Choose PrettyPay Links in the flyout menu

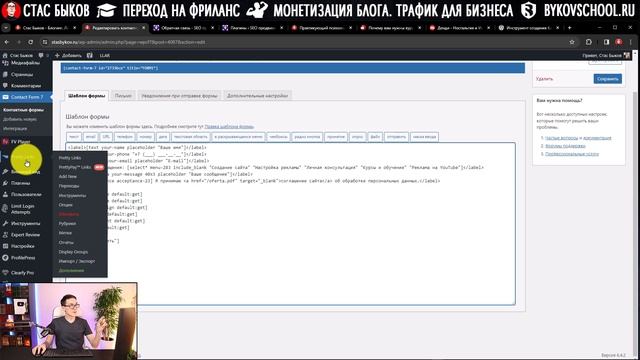pos(75,167)
